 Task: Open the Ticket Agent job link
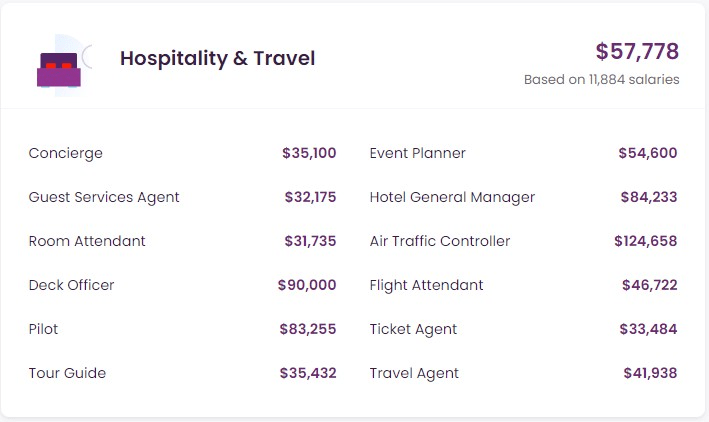[413, 329]
